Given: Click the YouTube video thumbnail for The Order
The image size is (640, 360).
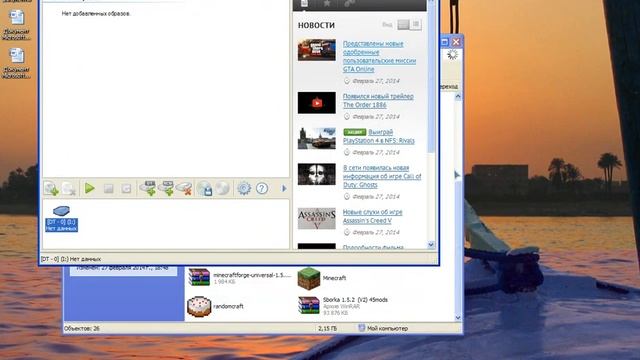Looking at the screenshot, I should 317,102.
